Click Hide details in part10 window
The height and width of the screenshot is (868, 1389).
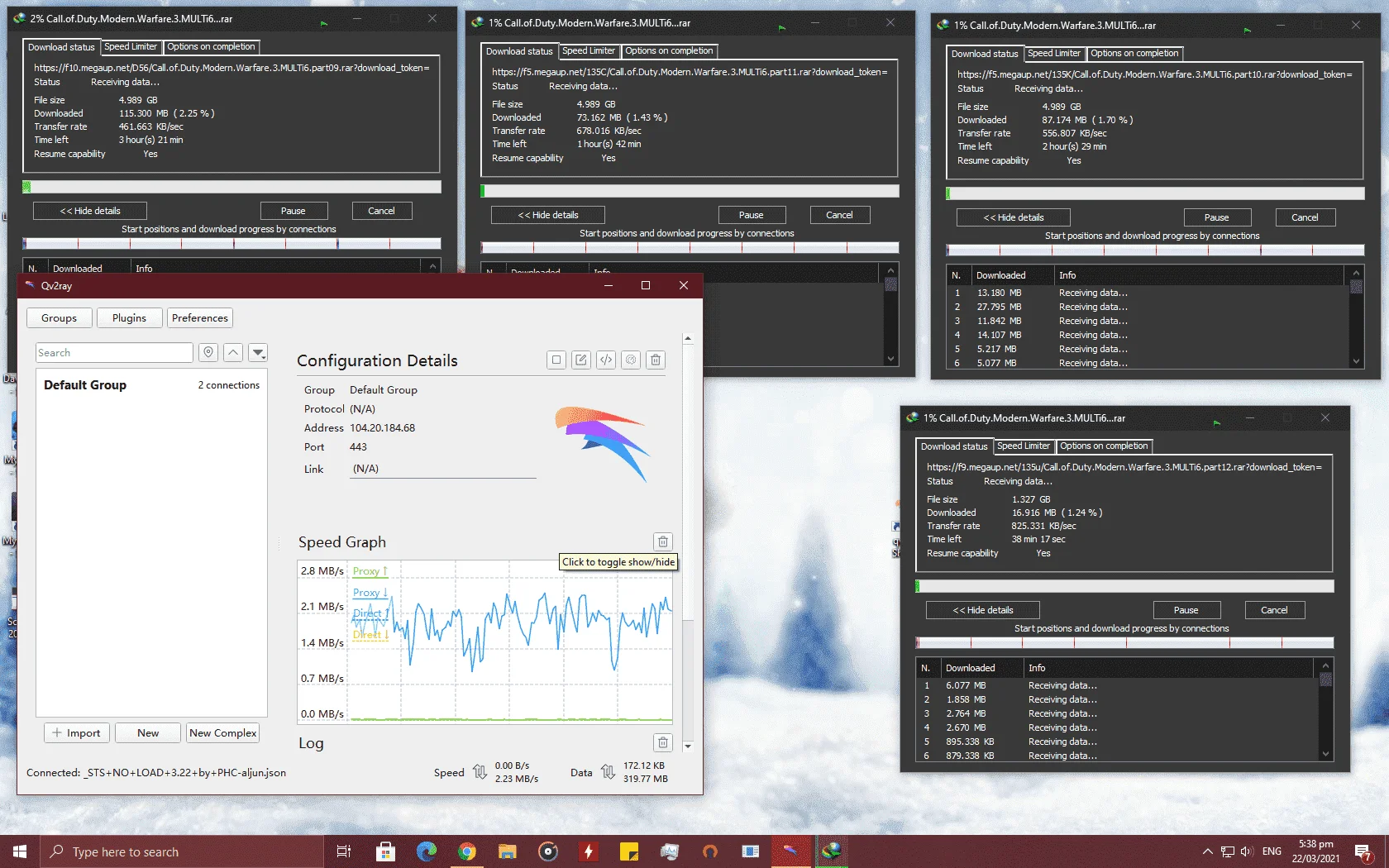coord(1014,217)
